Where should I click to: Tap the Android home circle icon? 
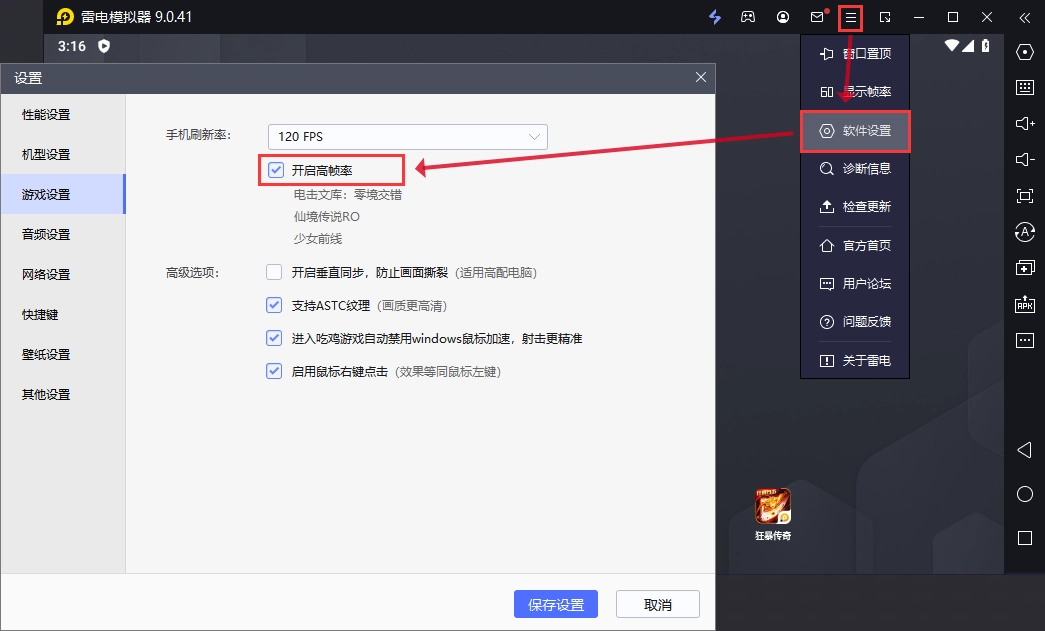click(x=1025, y=494)
